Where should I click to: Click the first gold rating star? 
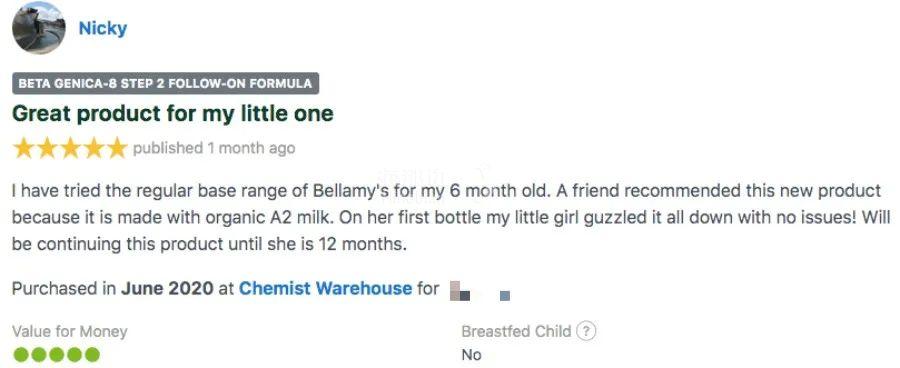24,148
